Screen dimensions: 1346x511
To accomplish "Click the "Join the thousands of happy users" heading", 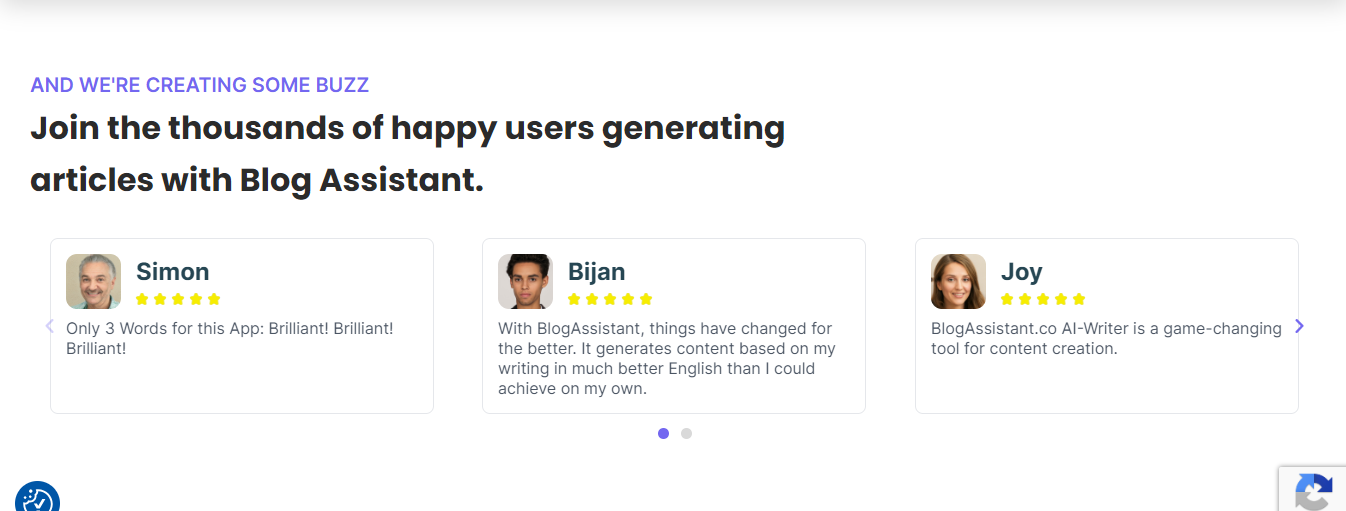I will [407, 154].
